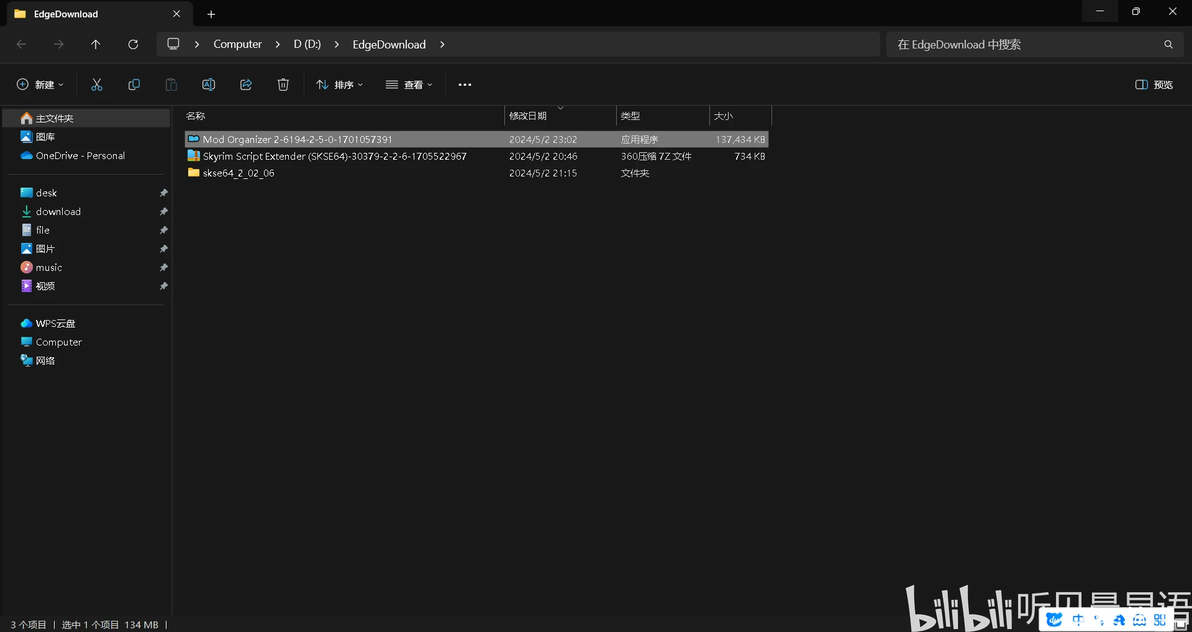Screen dimensions: 1192x632
Task: Go forward with the right arrow
Action: point(59,44)
